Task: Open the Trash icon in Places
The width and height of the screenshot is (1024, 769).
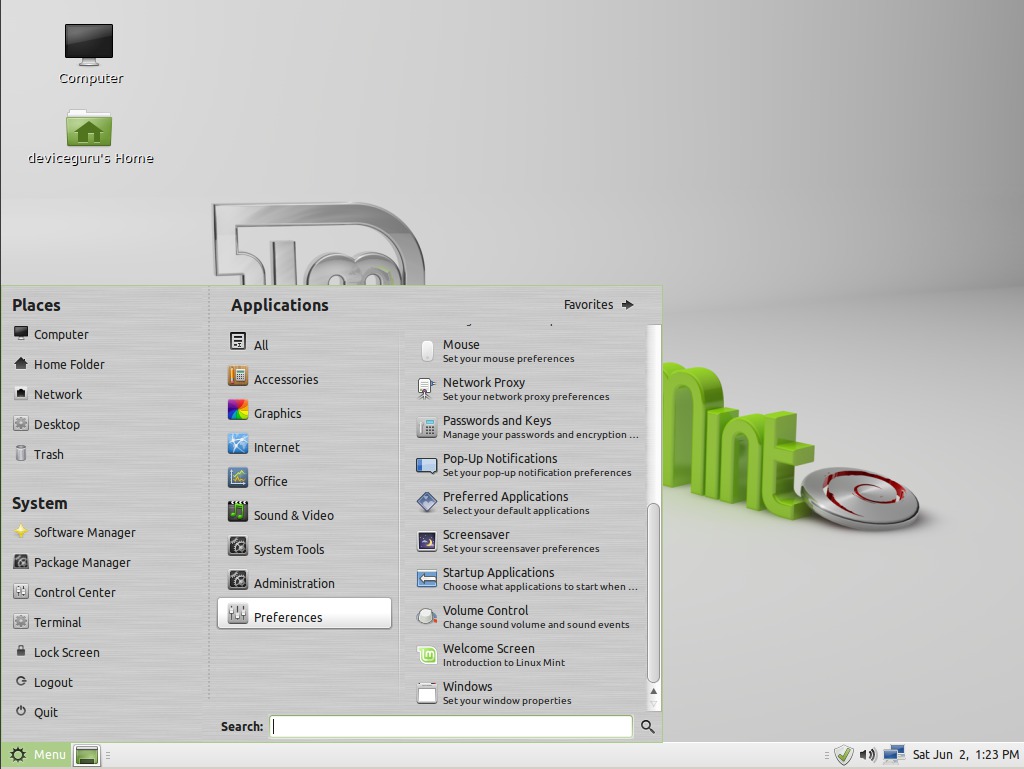Action: pyautogui.click(x=21, y=454)
